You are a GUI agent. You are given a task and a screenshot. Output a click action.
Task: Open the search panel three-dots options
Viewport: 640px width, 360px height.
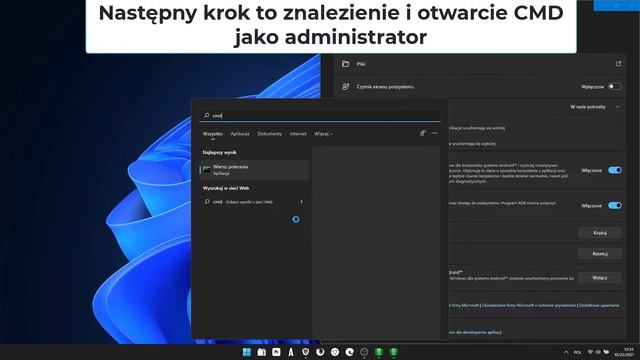click(435, 133)
